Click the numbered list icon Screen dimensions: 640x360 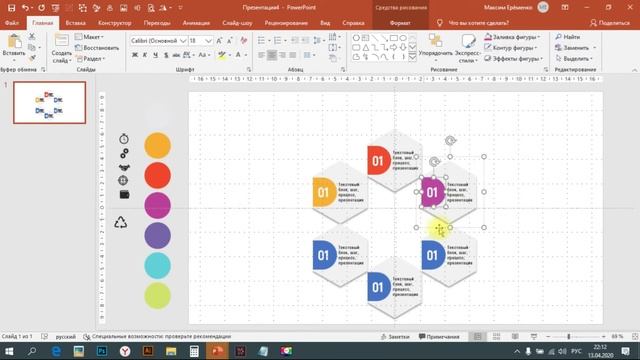[278, 40]
